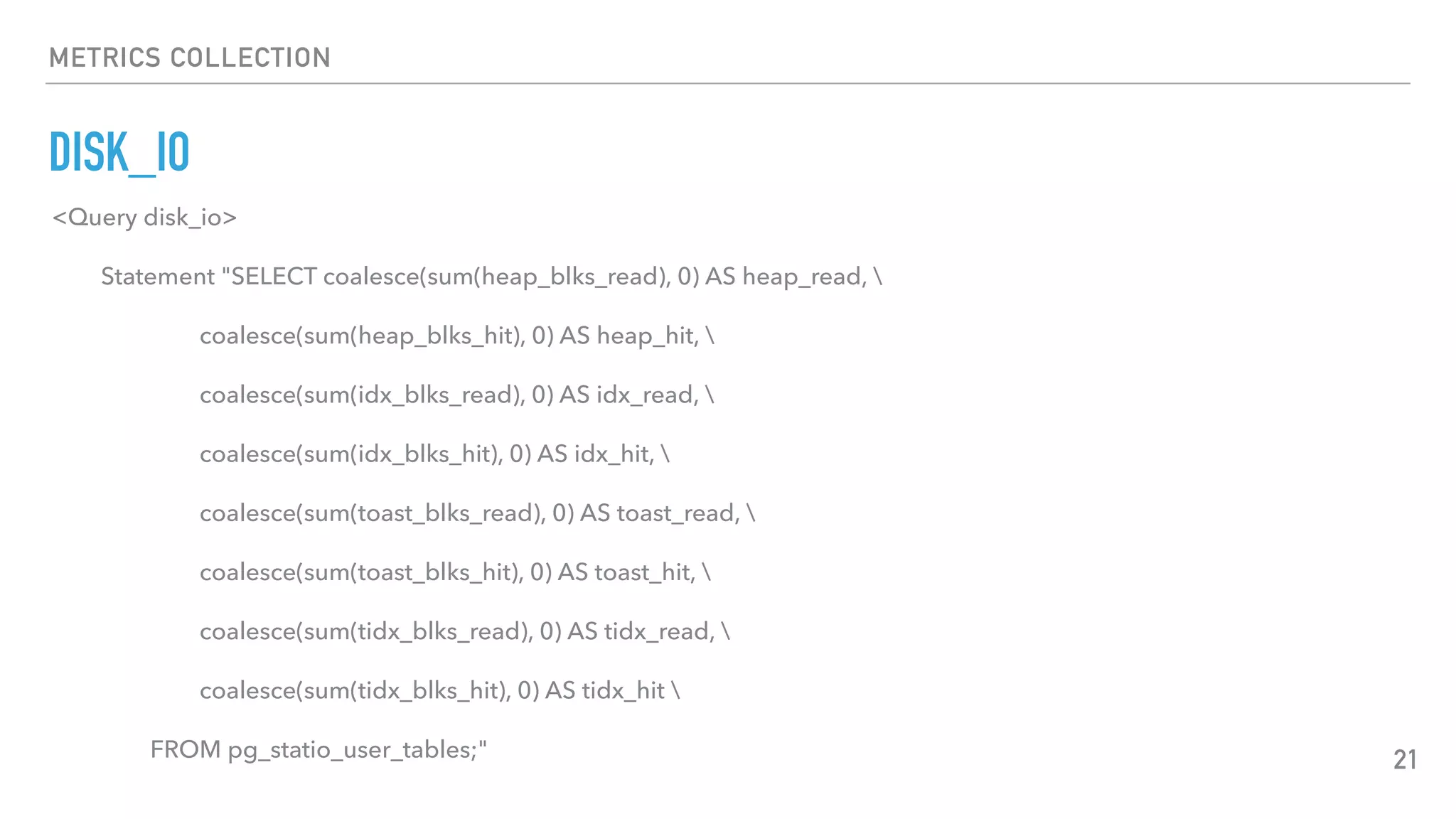Click the METRICS COLLECTION header text
Image resolution: width=1456 pixels, height=819 pixels.
(x=190, y=58)
